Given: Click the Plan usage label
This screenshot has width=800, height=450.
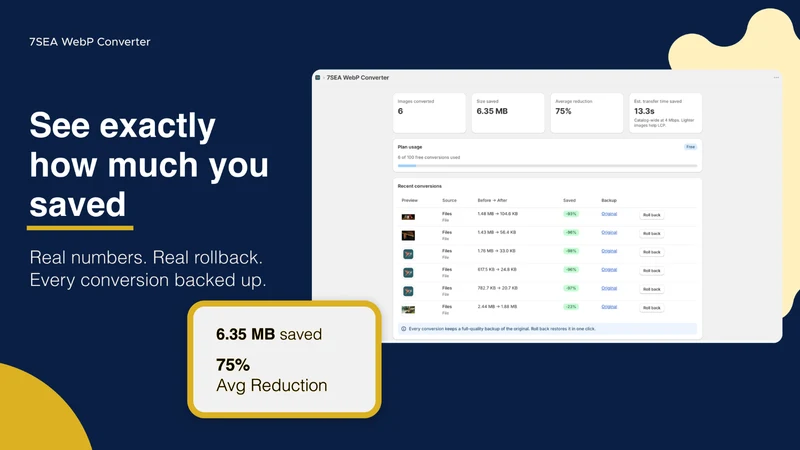Looking at the screenshot, I should 410,147.
